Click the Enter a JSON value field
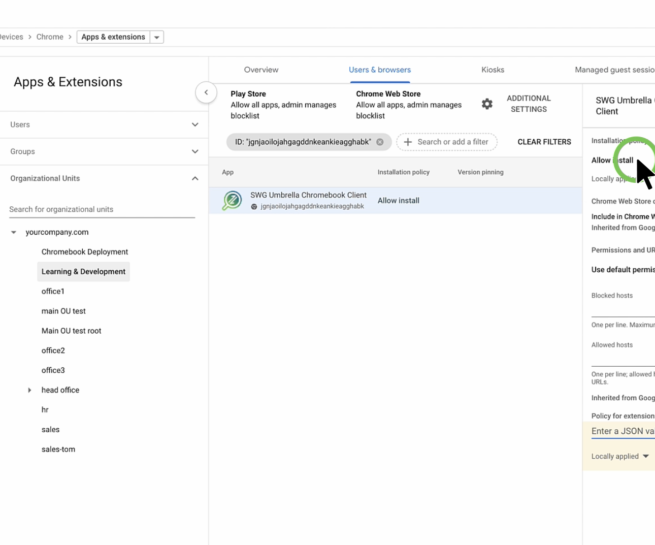 click(x=622, y=432)
